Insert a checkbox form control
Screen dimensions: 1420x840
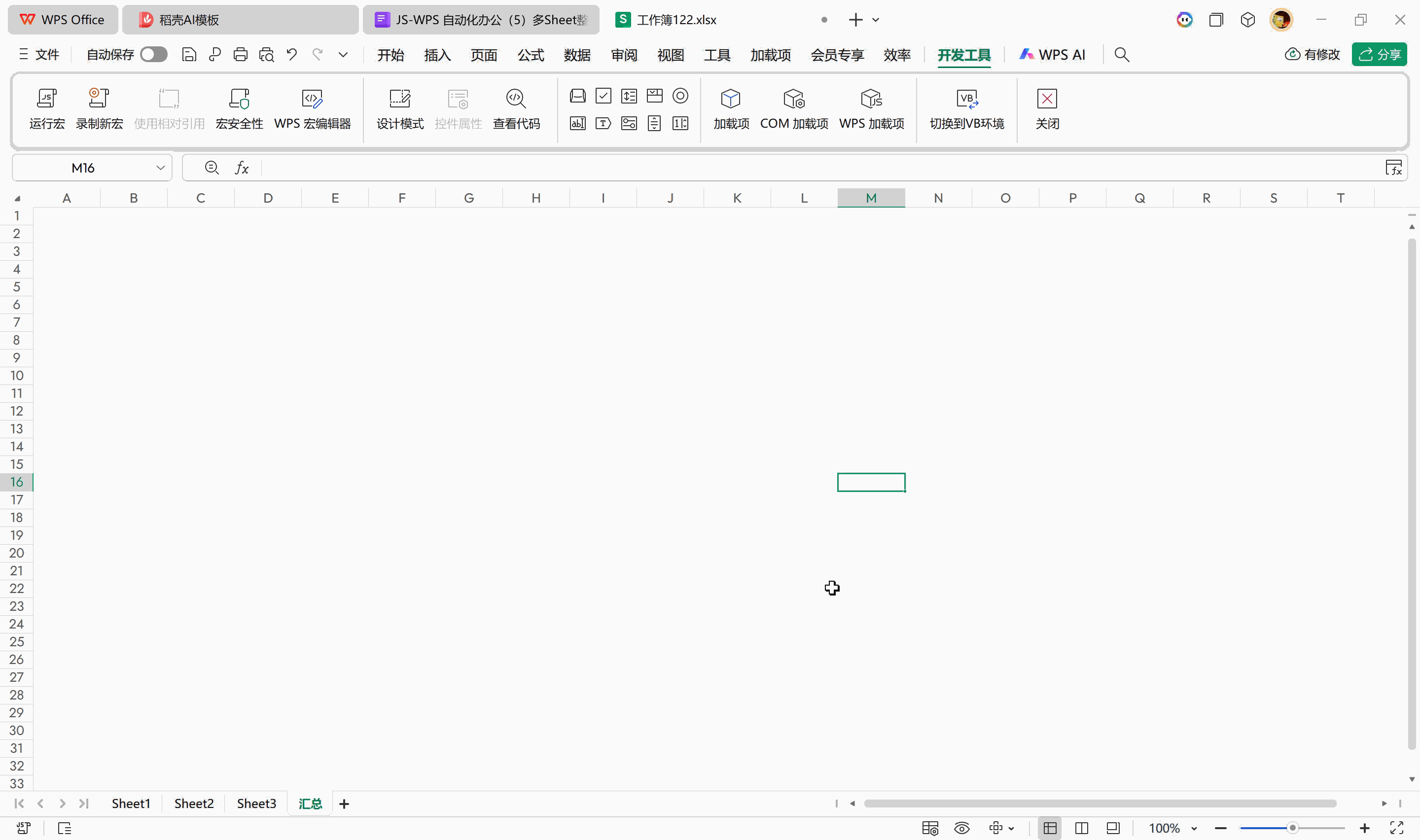click(603, 96)
